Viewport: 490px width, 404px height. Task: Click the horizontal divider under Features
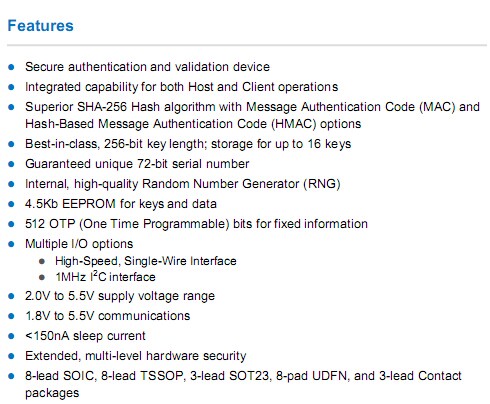247,45
